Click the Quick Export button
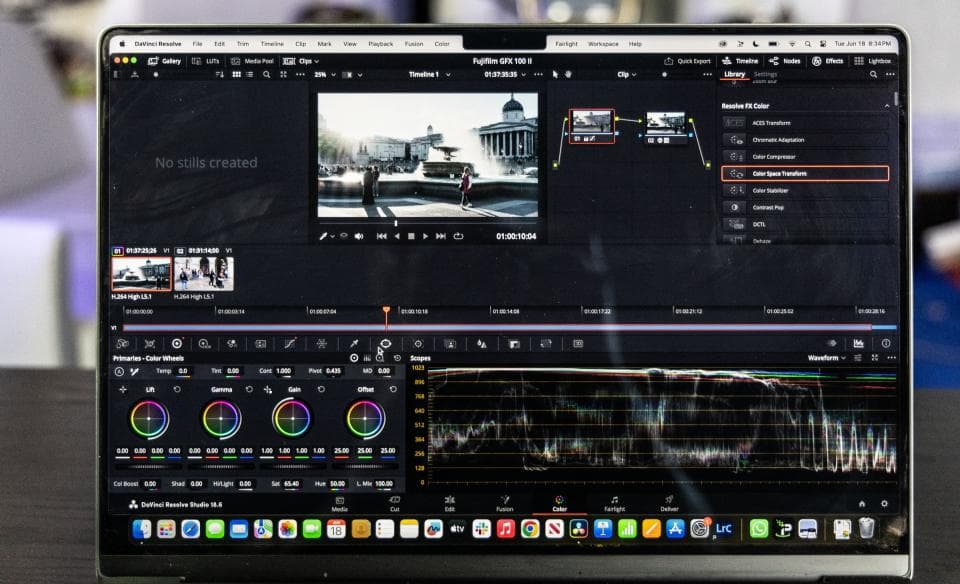Image resolution: width=960 pixels, height=584 pixels. (687, 61)
